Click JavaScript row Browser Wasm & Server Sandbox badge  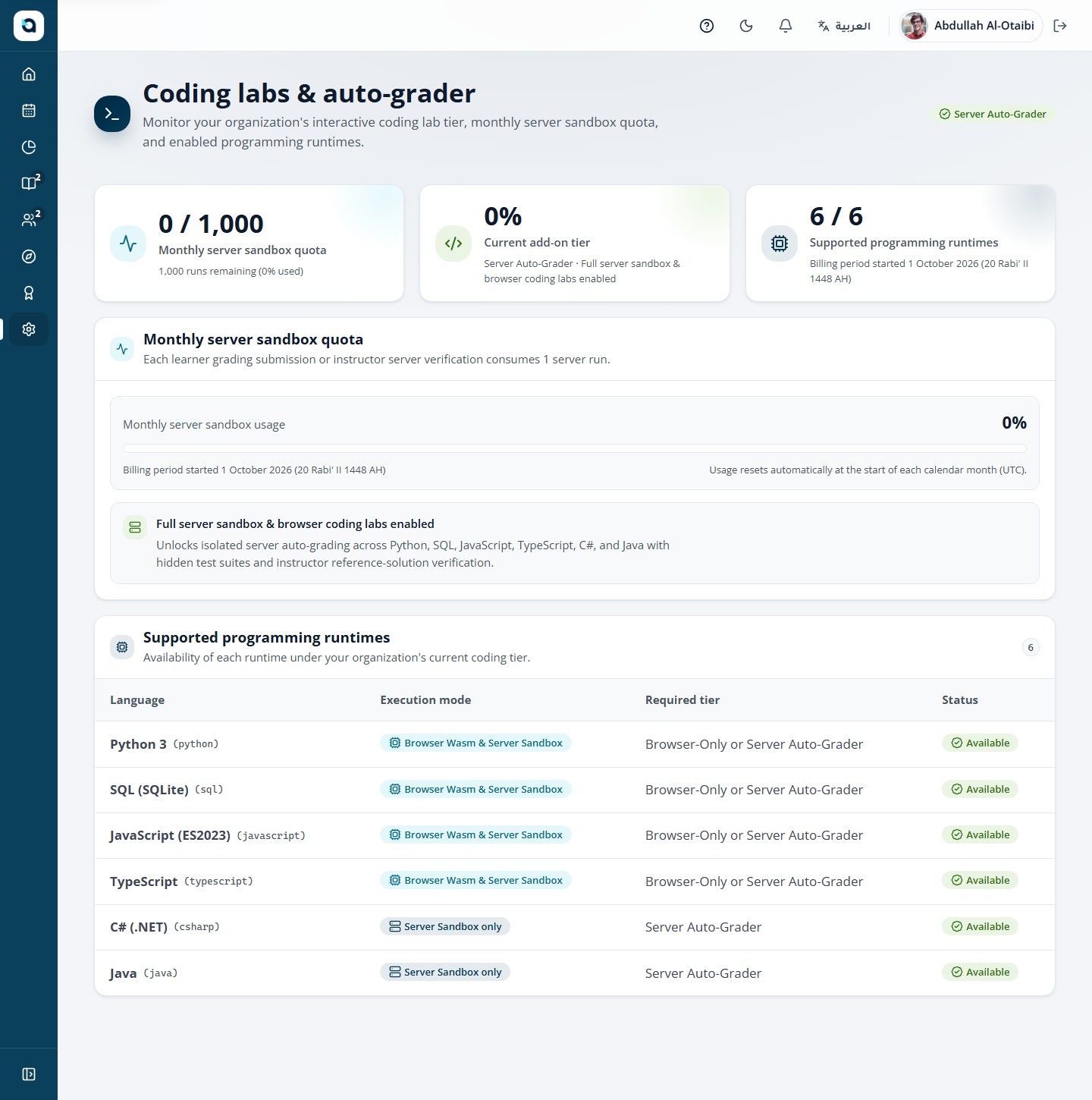tap(475, 834)
